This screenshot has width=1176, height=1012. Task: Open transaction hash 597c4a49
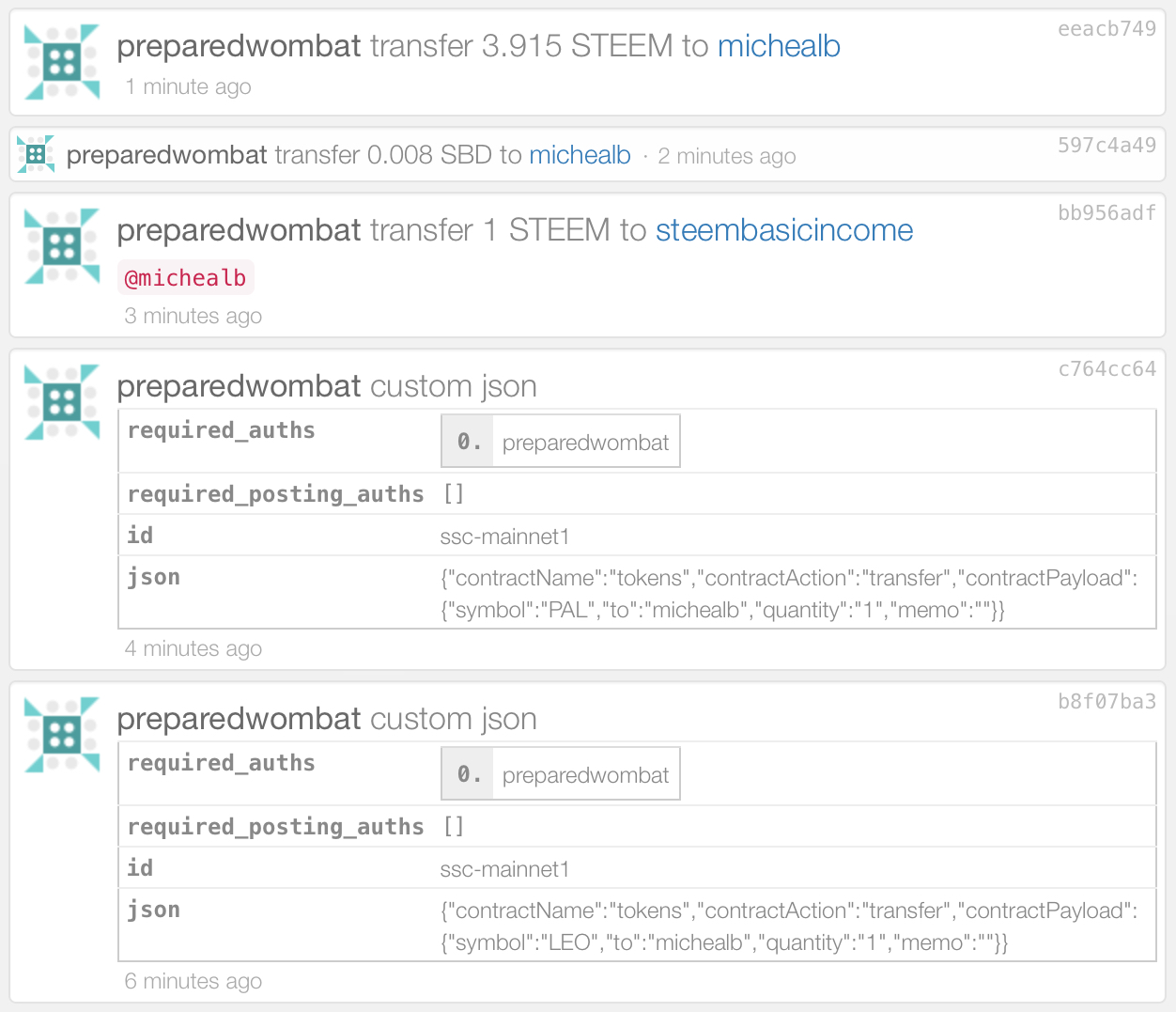(1106, 146)
